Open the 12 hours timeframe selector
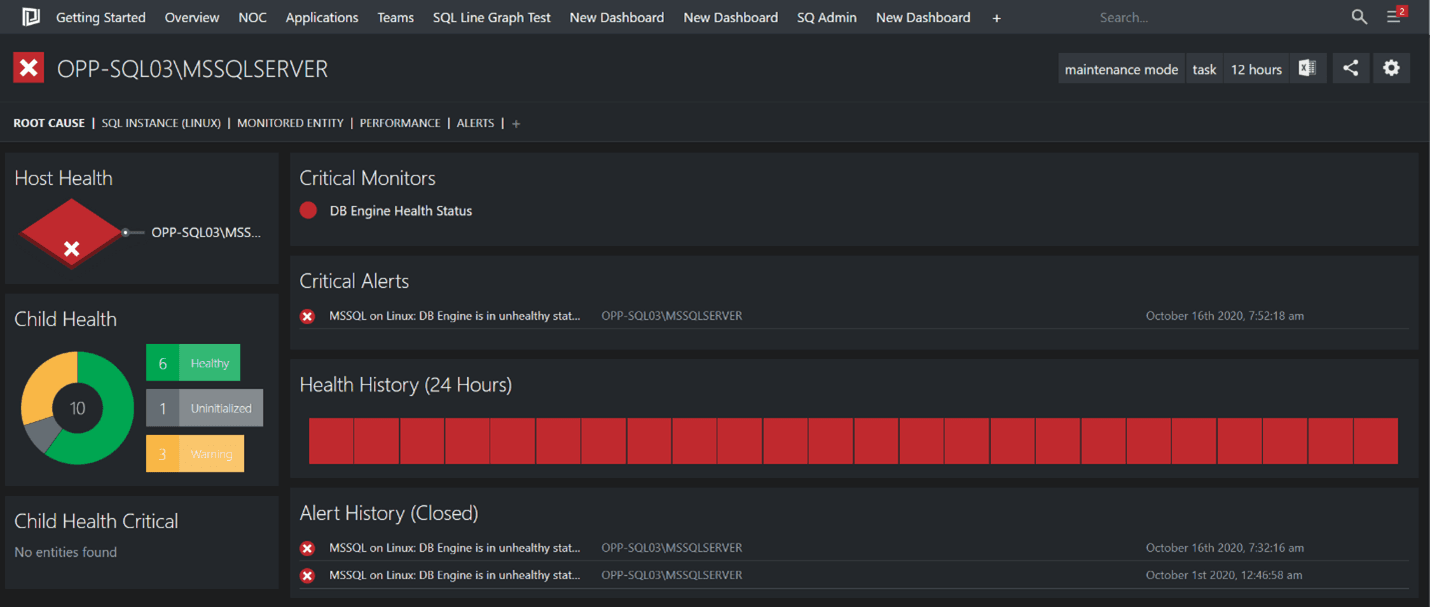This screenshot has height=607, width=1430. coord(1256,68)
